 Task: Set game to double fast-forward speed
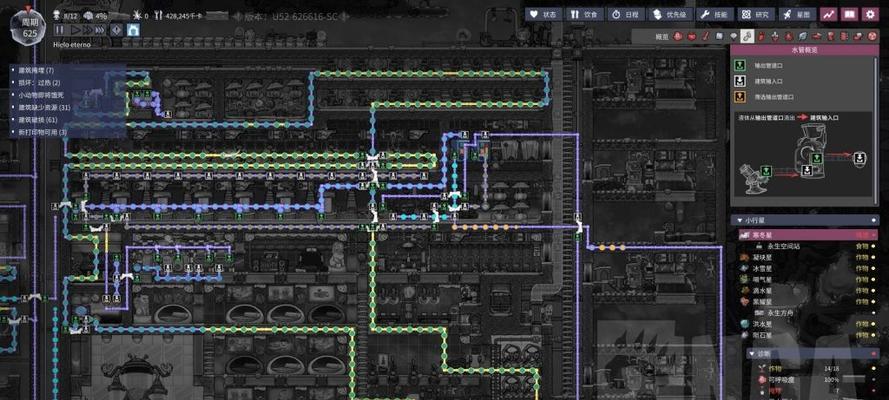[x=86, y=29]
